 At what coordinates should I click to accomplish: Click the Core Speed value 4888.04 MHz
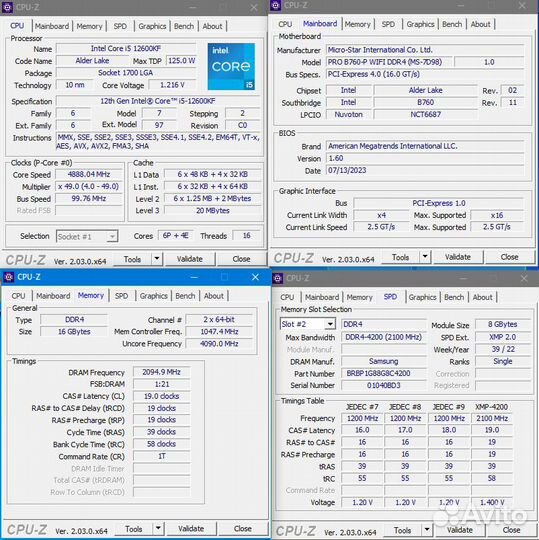(89, 174)
